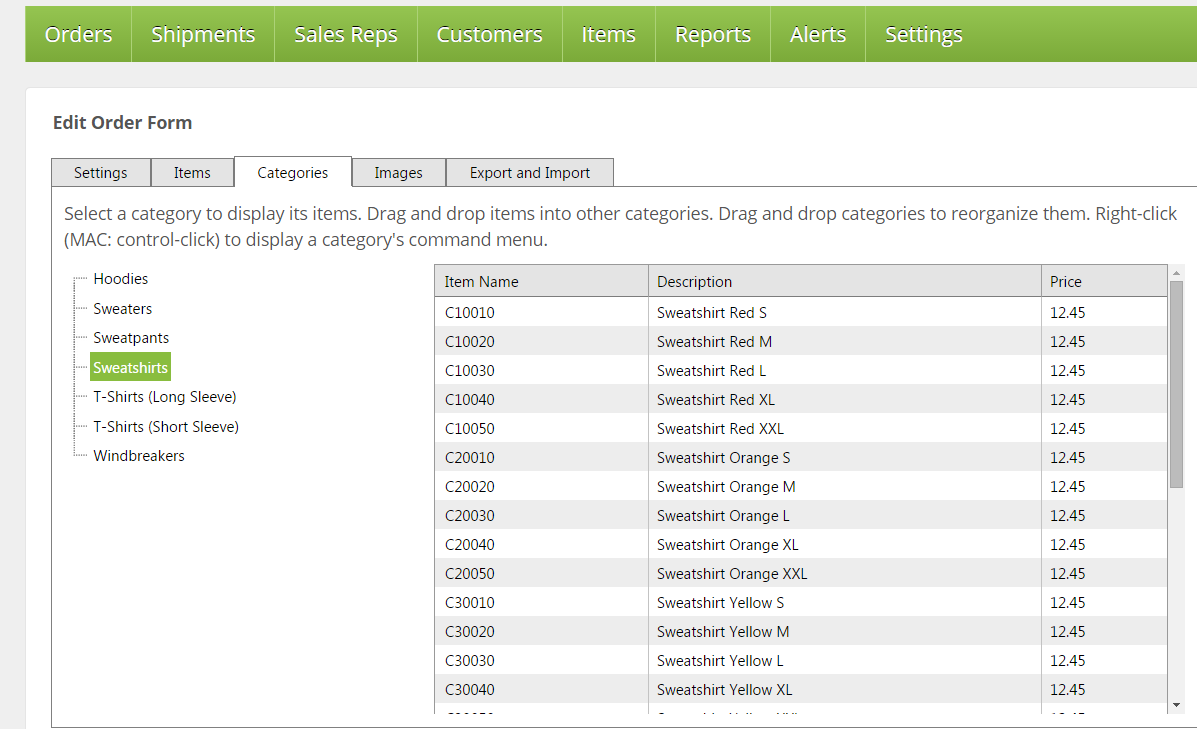Click the scroll up arrow of item list
This screenshot has height=729, width=1197.
click(x=1176, y=273)
